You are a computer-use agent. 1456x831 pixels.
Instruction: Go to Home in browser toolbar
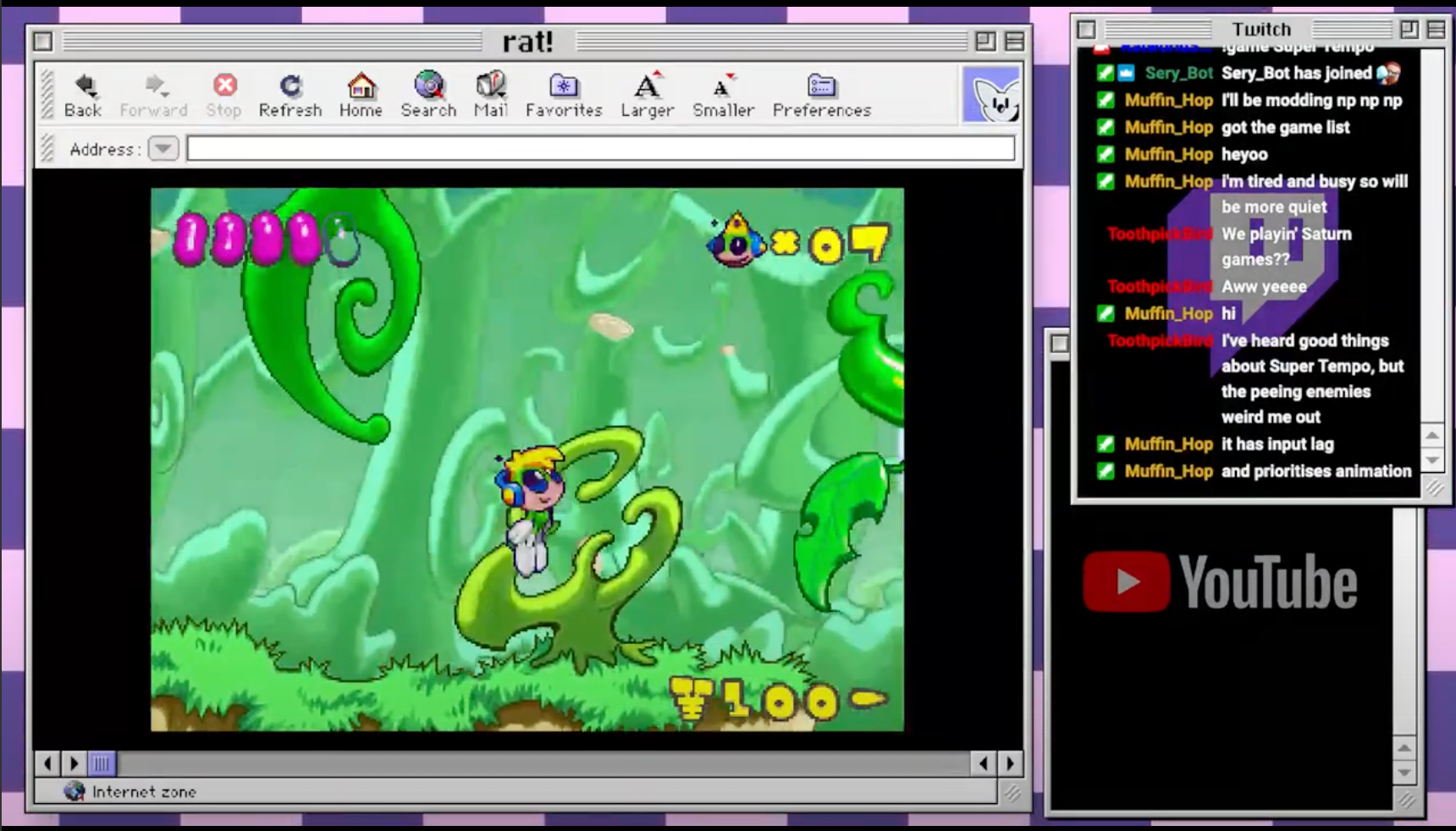tap(361, 95)
